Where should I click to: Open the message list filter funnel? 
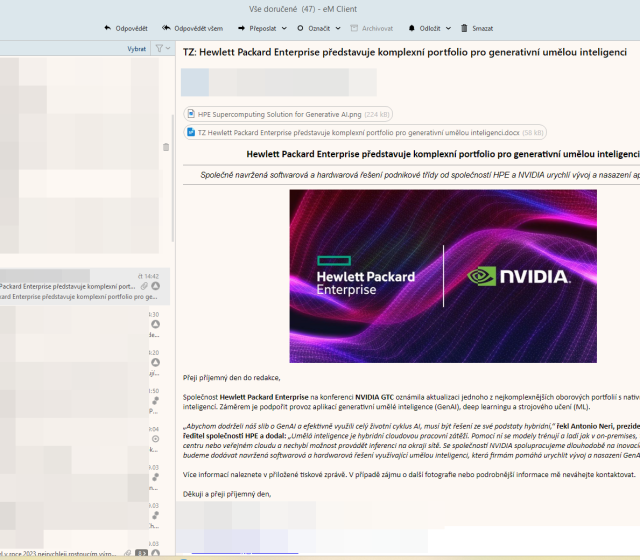coord(160,49)
